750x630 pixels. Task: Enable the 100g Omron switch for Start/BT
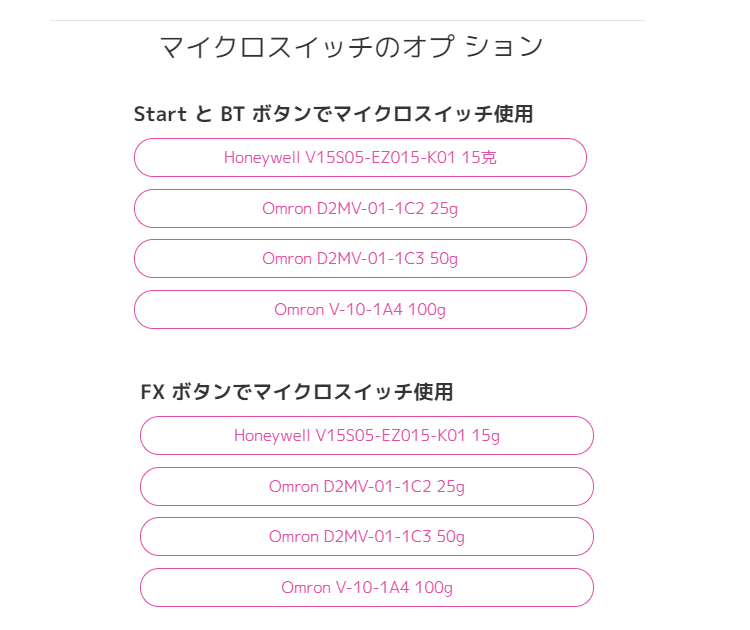tap(360, 310)
